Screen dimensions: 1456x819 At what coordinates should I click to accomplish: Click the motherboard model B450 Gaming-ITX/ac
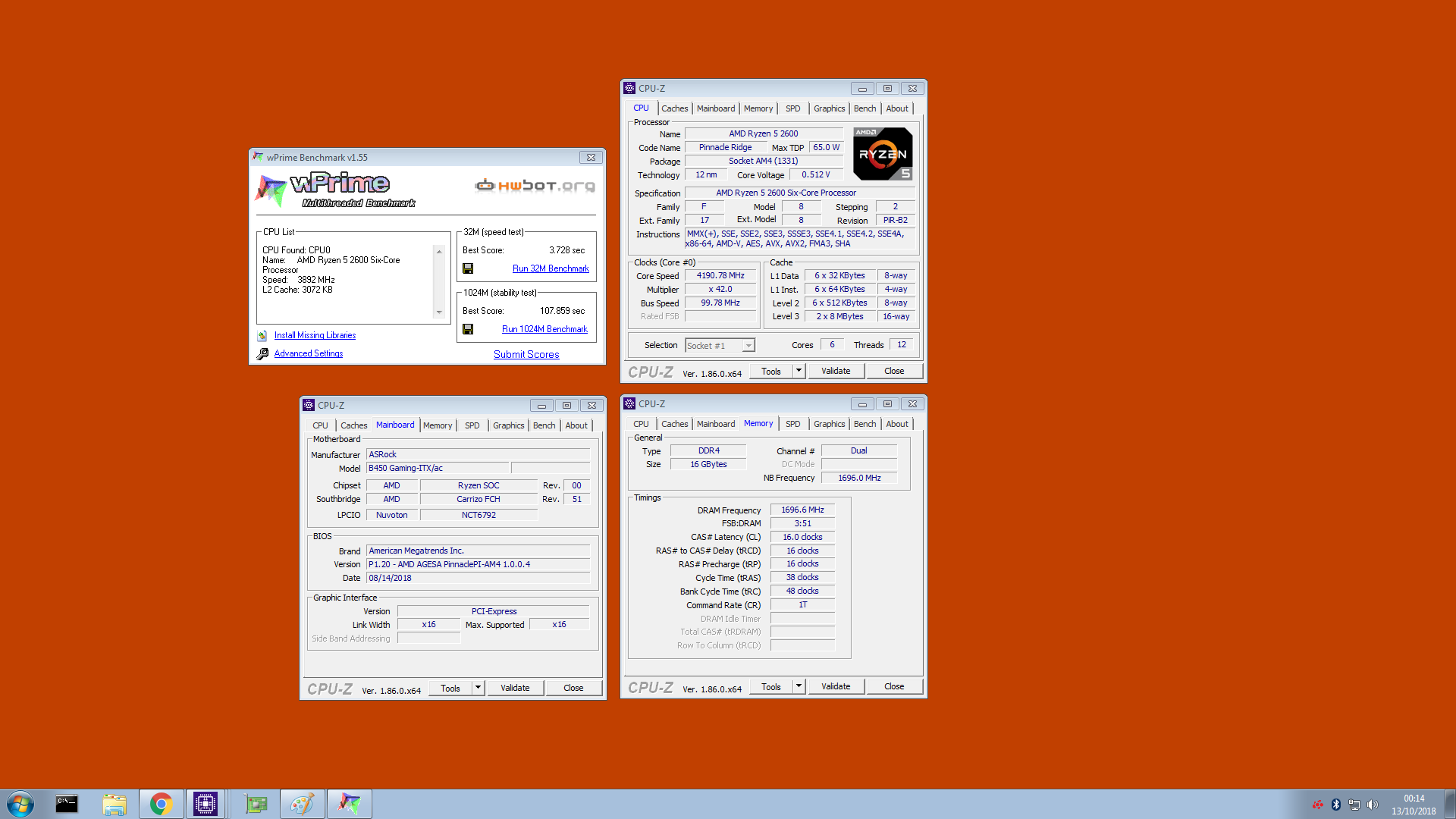click(x=438, y=469)
